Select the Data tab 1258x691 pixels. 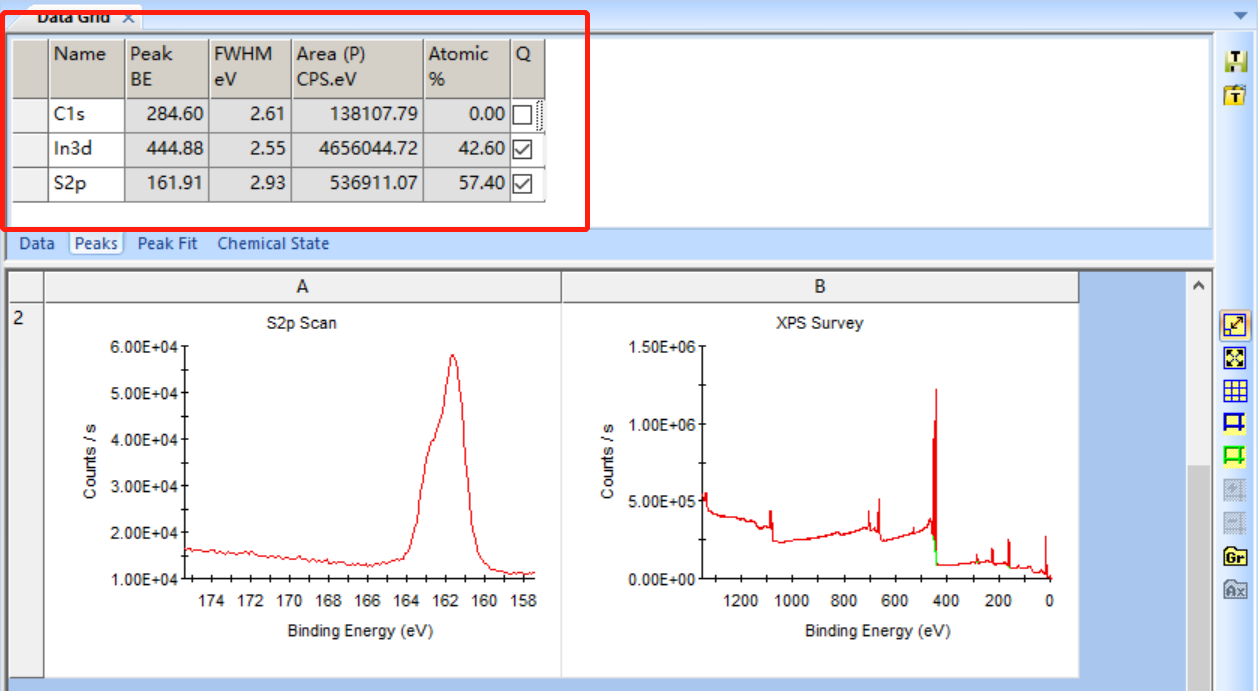(37, 243)
